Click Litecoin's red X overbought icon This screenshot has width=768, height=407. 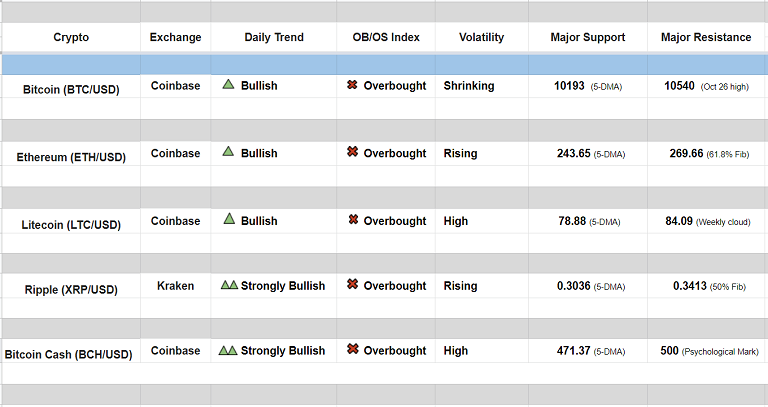click(353, 220)
